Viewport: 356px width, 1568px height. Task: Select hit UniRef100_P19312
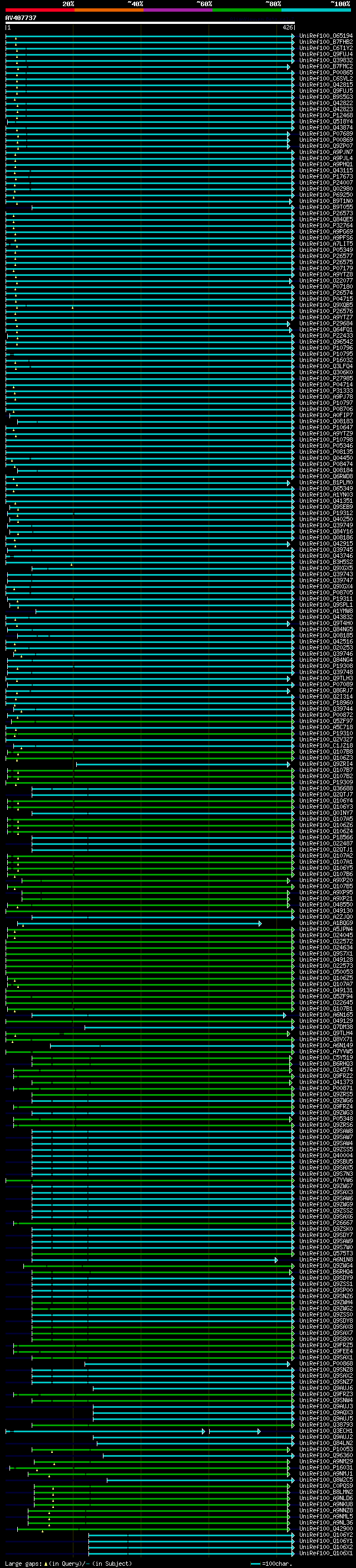326,513
